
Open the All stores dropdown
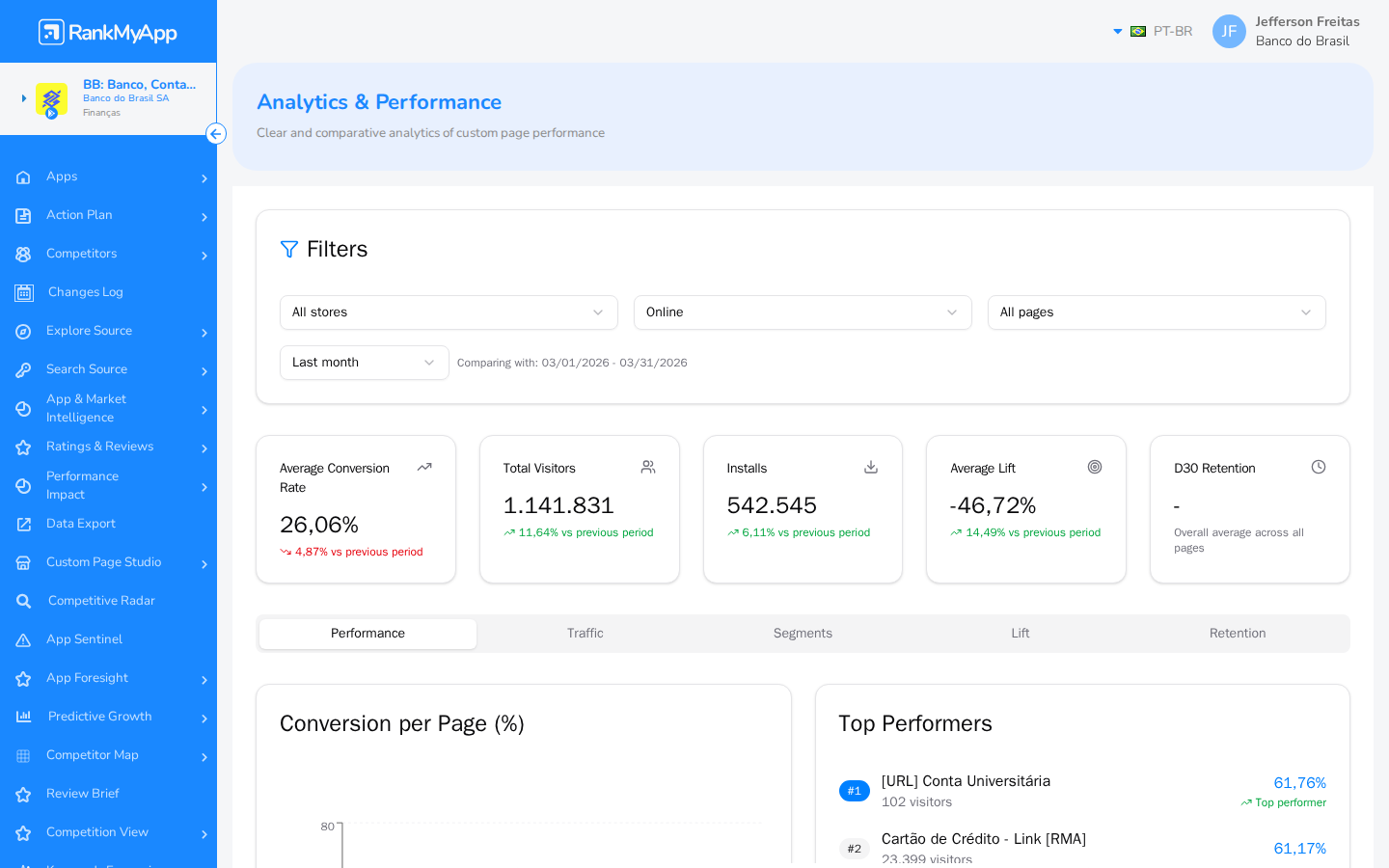[449, 312]
